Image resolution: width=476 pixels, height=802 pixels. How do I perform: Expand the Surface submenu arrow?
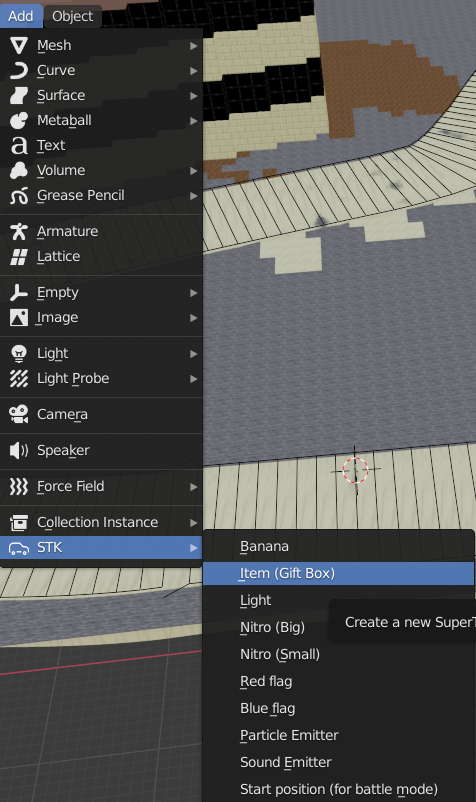tap(193, 96)
